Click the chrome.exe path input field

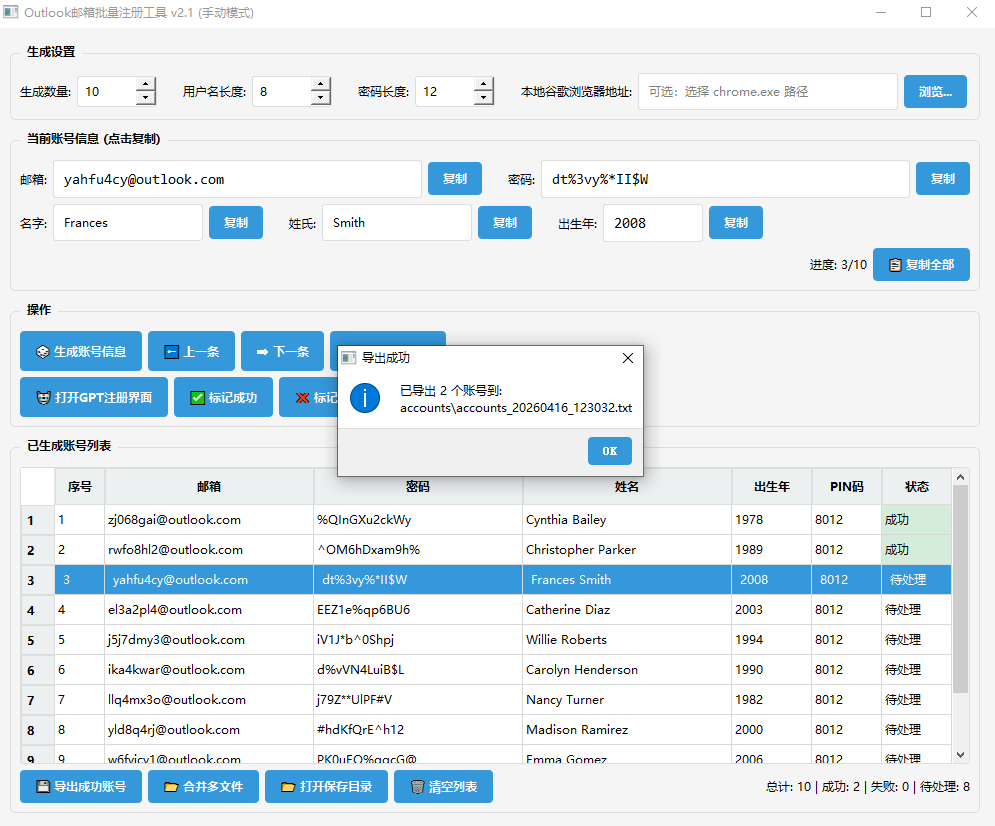point(767,91)
